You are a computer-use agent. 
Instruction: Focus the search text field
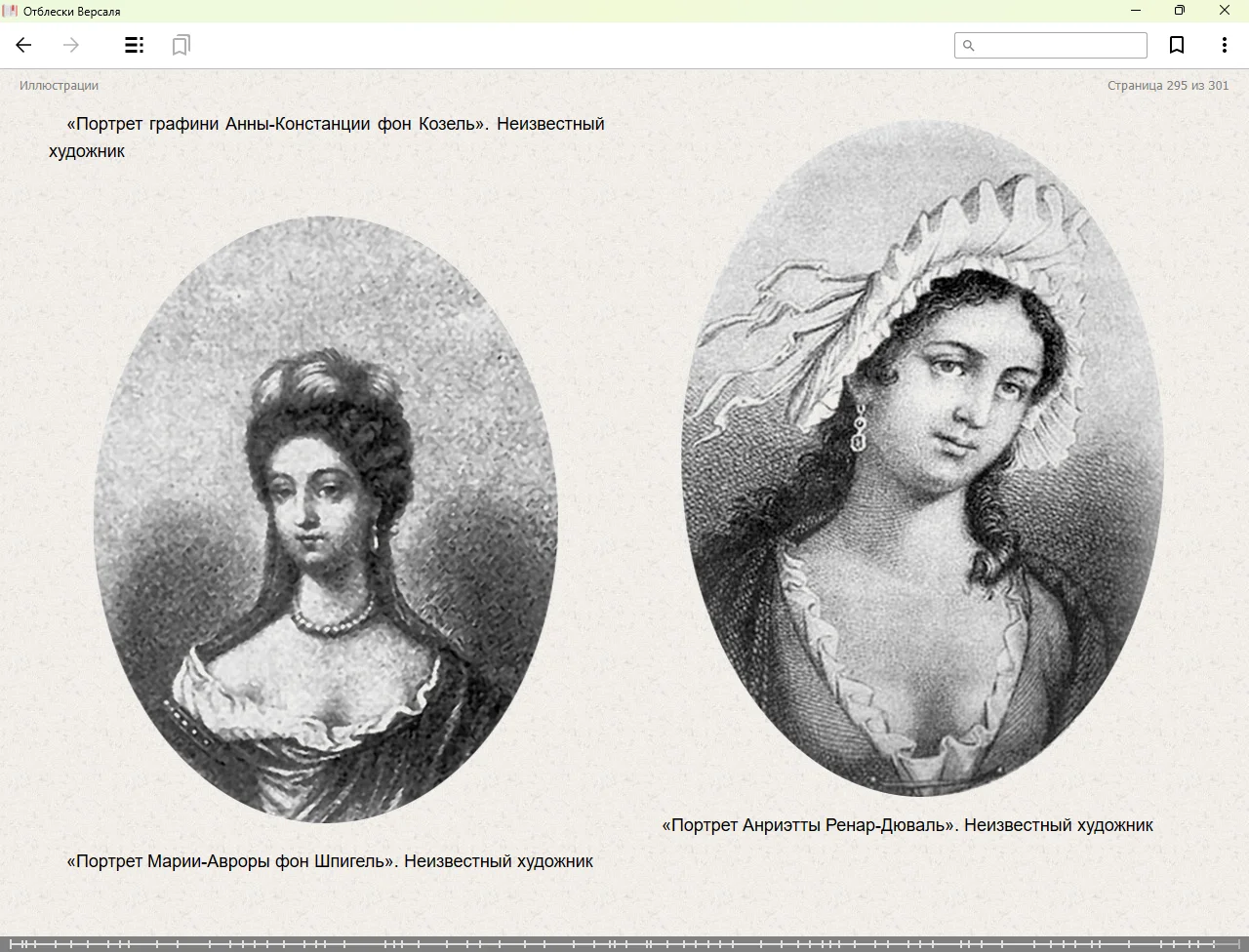[x=1059, y=46]
